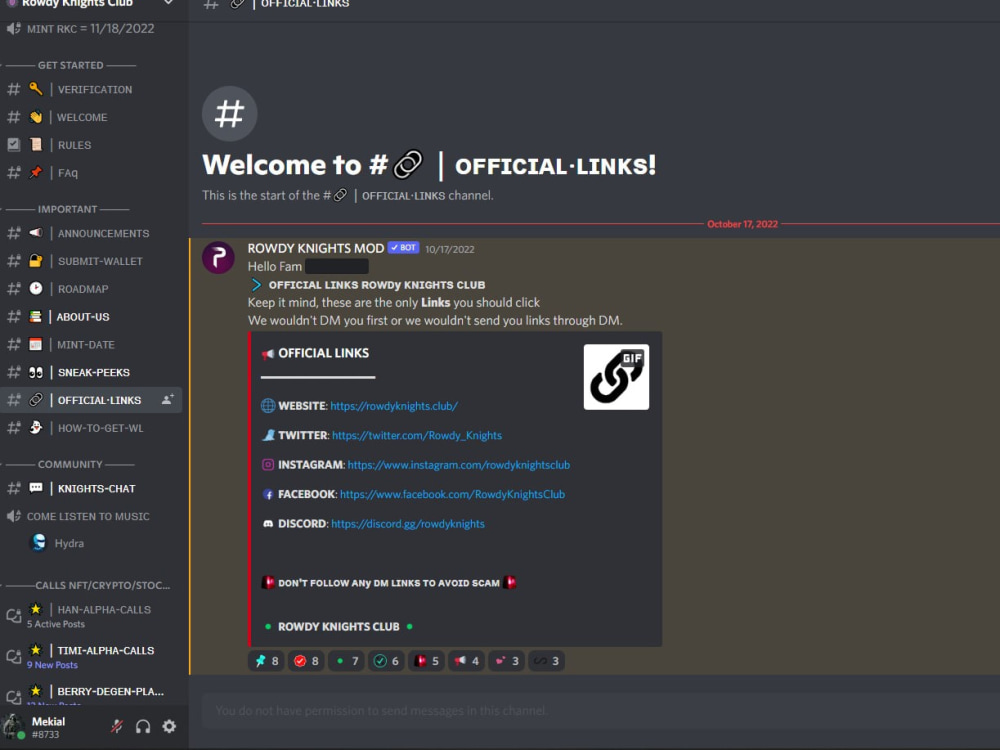Screen dimensions: 1000x750
Task: Toggle the headphones deafen button
Action: 143,726
